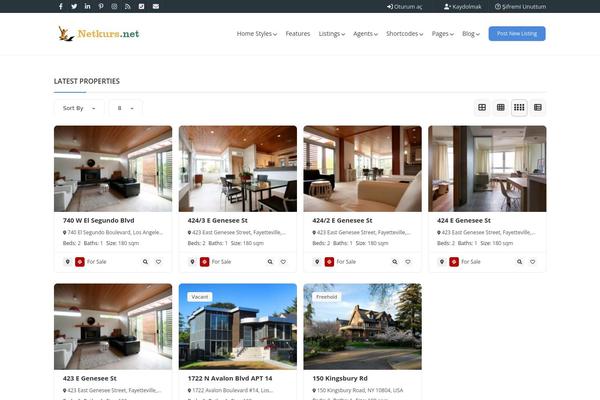This screenshot has height=400, width=600.
Task: Open the Instagram social link
Action: point(114,7)
